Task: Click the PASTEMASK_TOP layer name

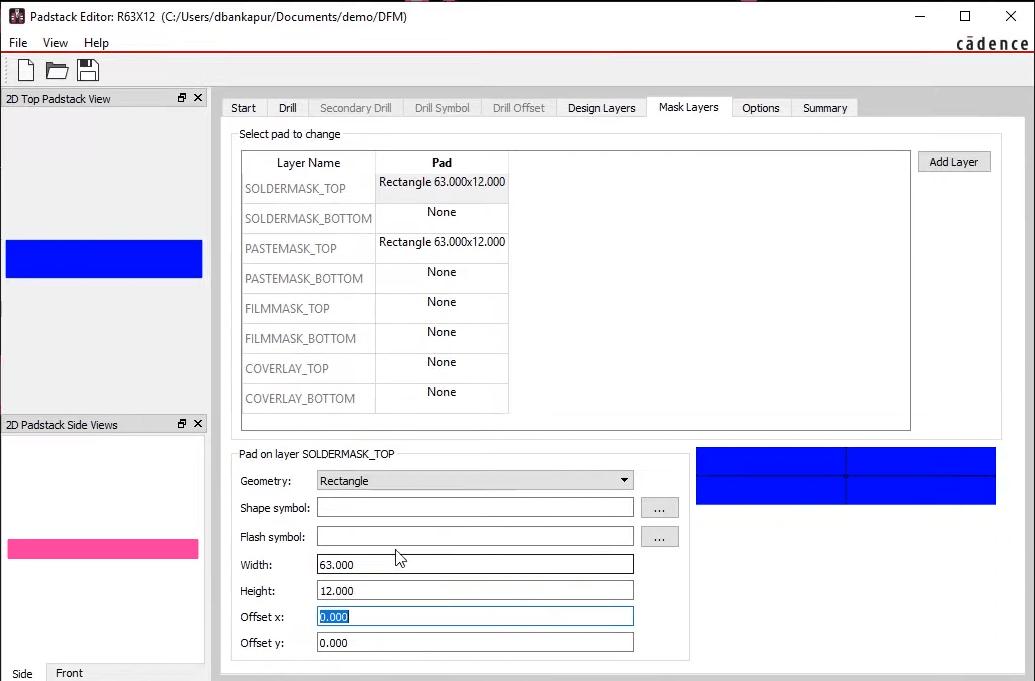Action: click(290, 249)
